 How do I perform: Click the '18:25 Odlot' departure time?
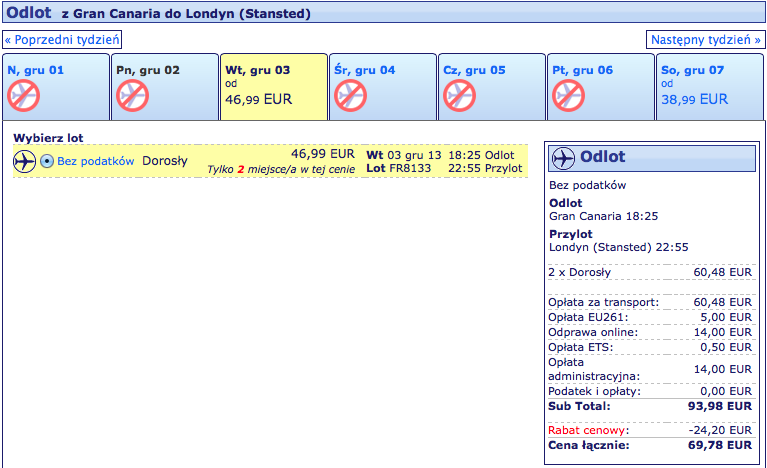pyautogui.click(x=481, y=155)
